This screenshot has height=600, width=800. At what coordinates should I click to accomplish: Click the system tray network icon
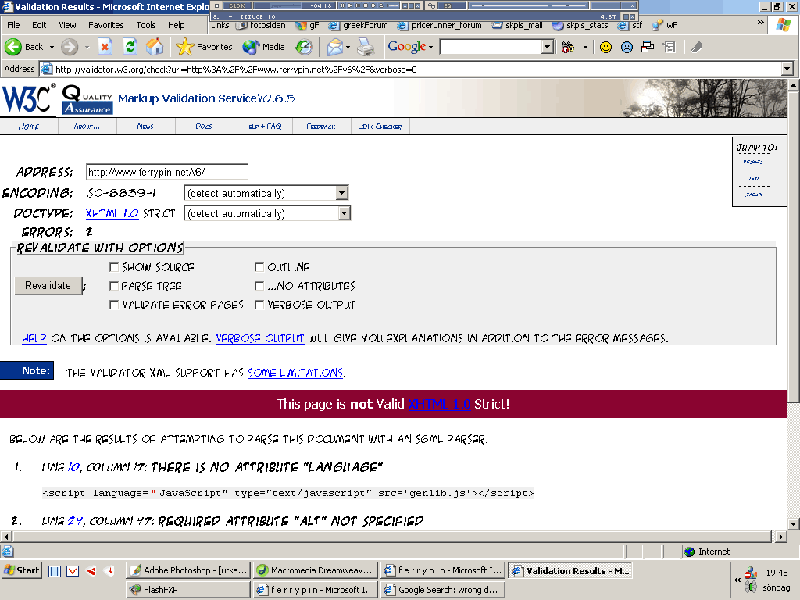751,572
